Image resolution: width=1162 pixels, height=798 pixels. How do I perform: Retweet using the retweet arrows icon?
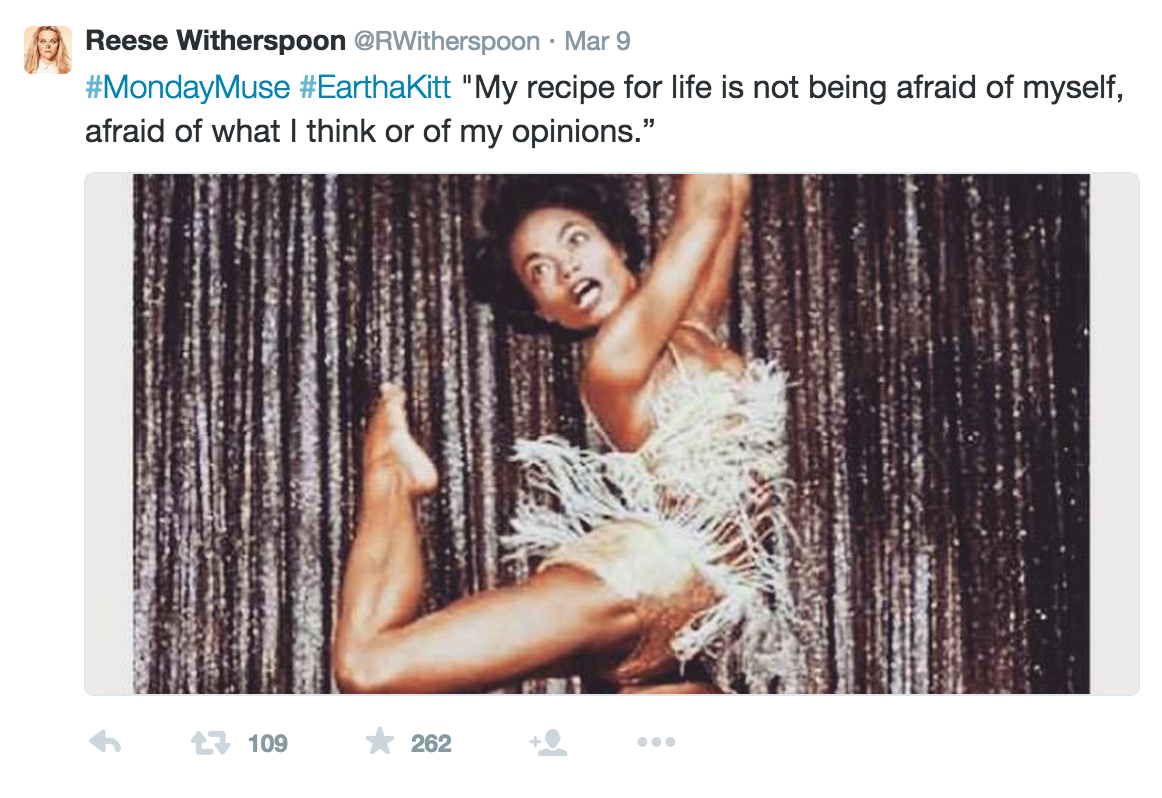pyautogui.click(x=210, y=742)
